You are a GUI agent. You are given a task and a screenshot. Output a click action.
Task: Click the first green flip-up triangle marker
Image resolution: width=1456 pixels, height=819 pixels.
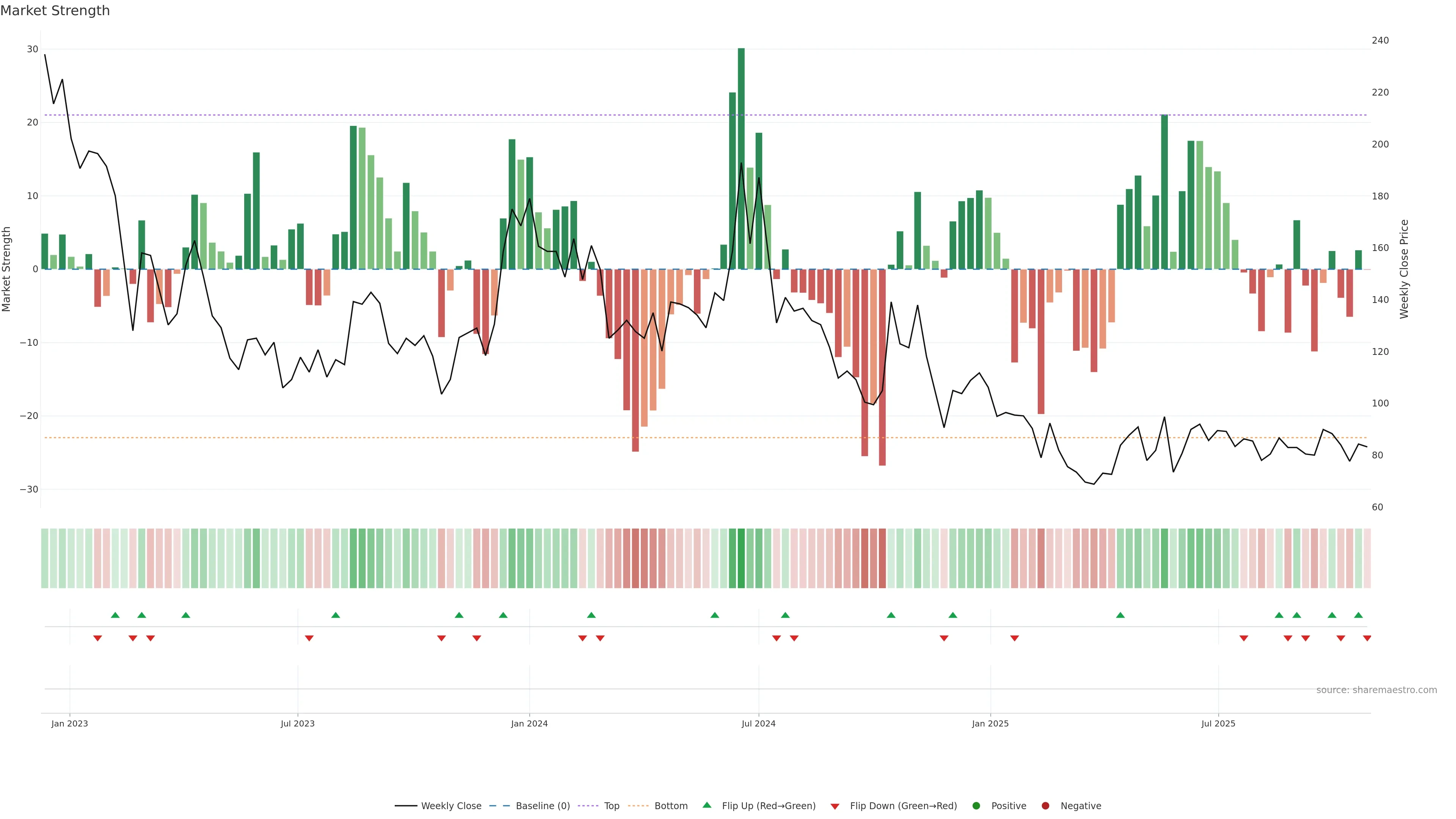click(x=115, y=615)
